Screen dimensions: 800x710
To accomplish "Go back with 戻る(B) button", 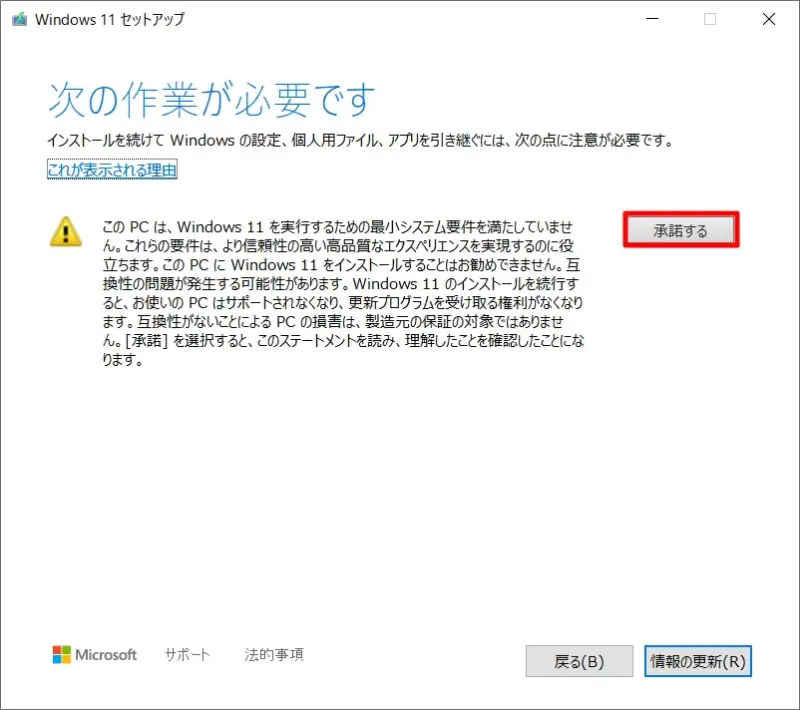I will pyautogui.click(x=579, y=661).
